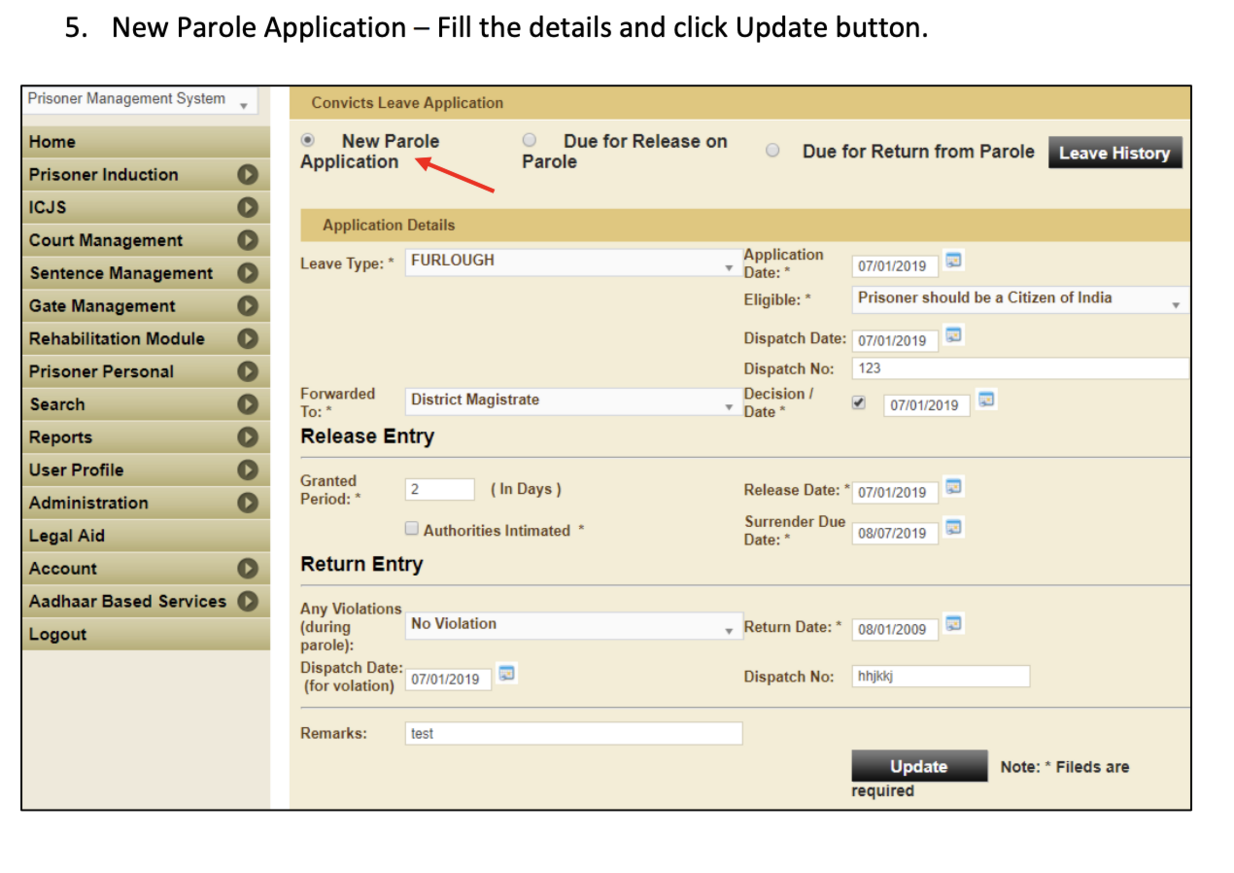Open the Release Date calendar icon

(952, 488)
